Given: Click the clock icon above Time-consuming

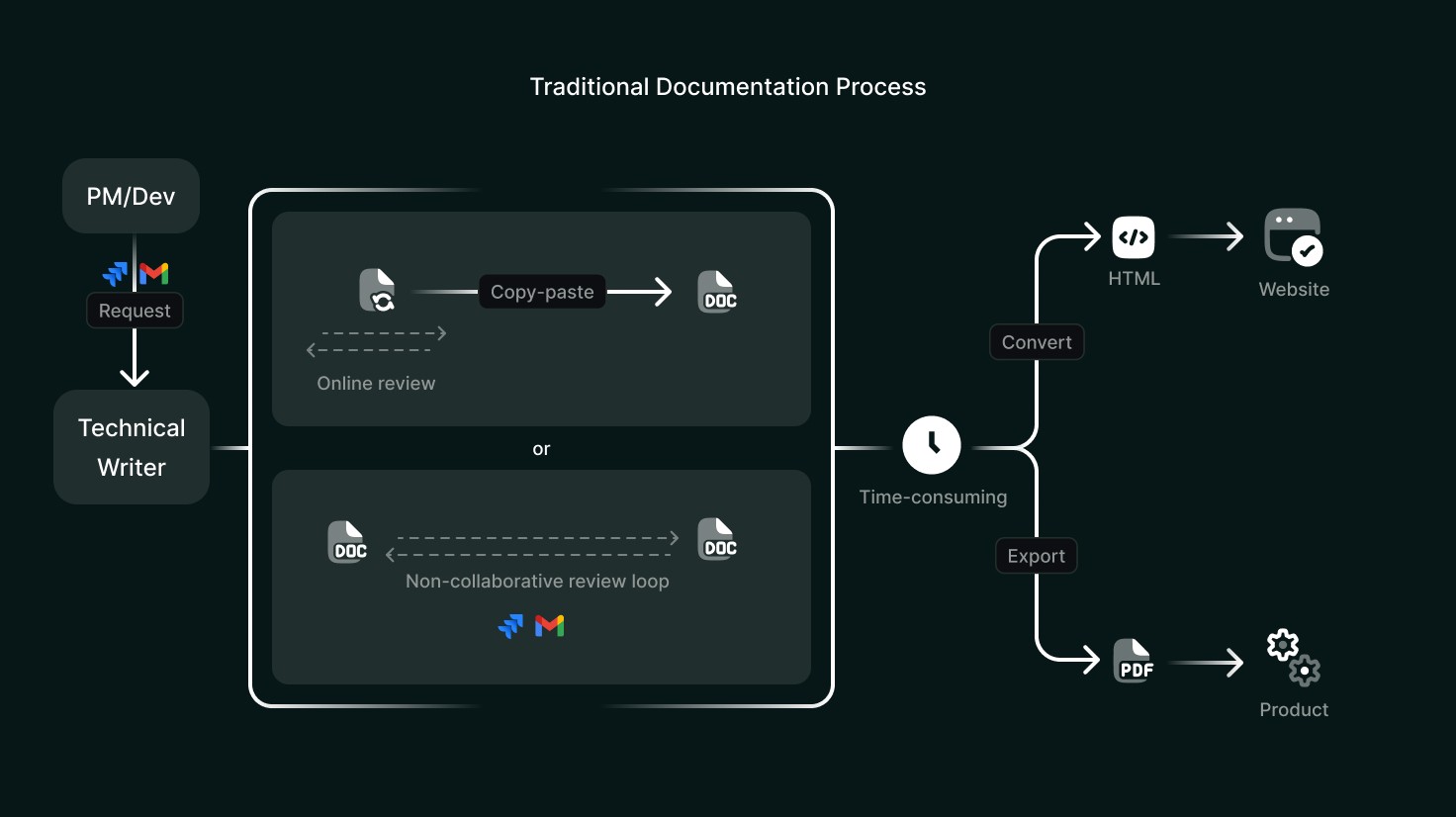Looking at the screenshot, I should [932, 445].
